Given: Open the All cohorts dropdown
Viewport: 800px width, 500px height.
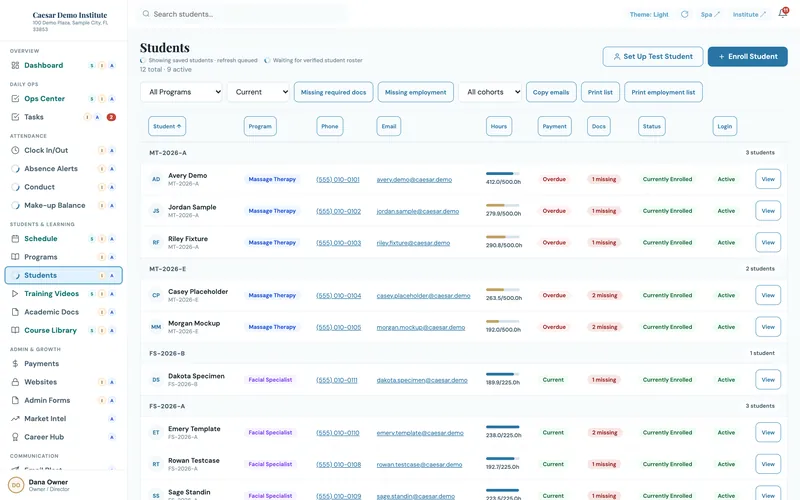Looking at the screenshot, I should pos(490,92).
